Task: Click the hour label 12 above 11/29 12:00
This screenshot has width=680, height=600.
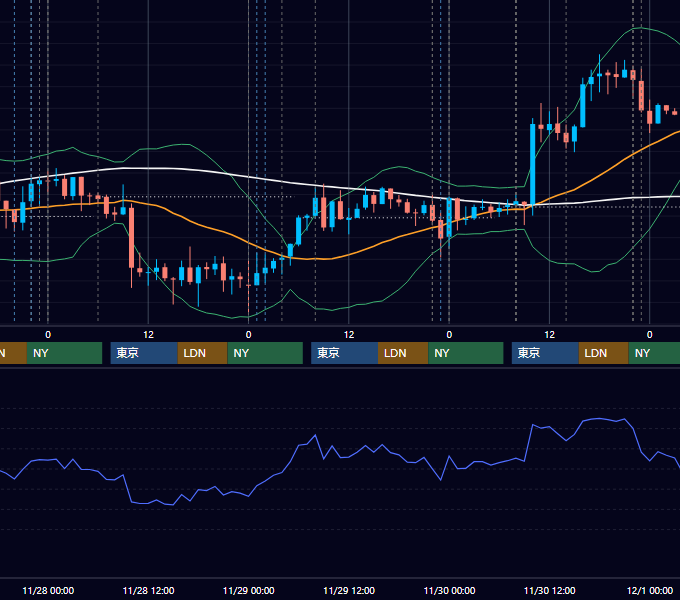Action: pyautogui.click(x=349, y=335)
